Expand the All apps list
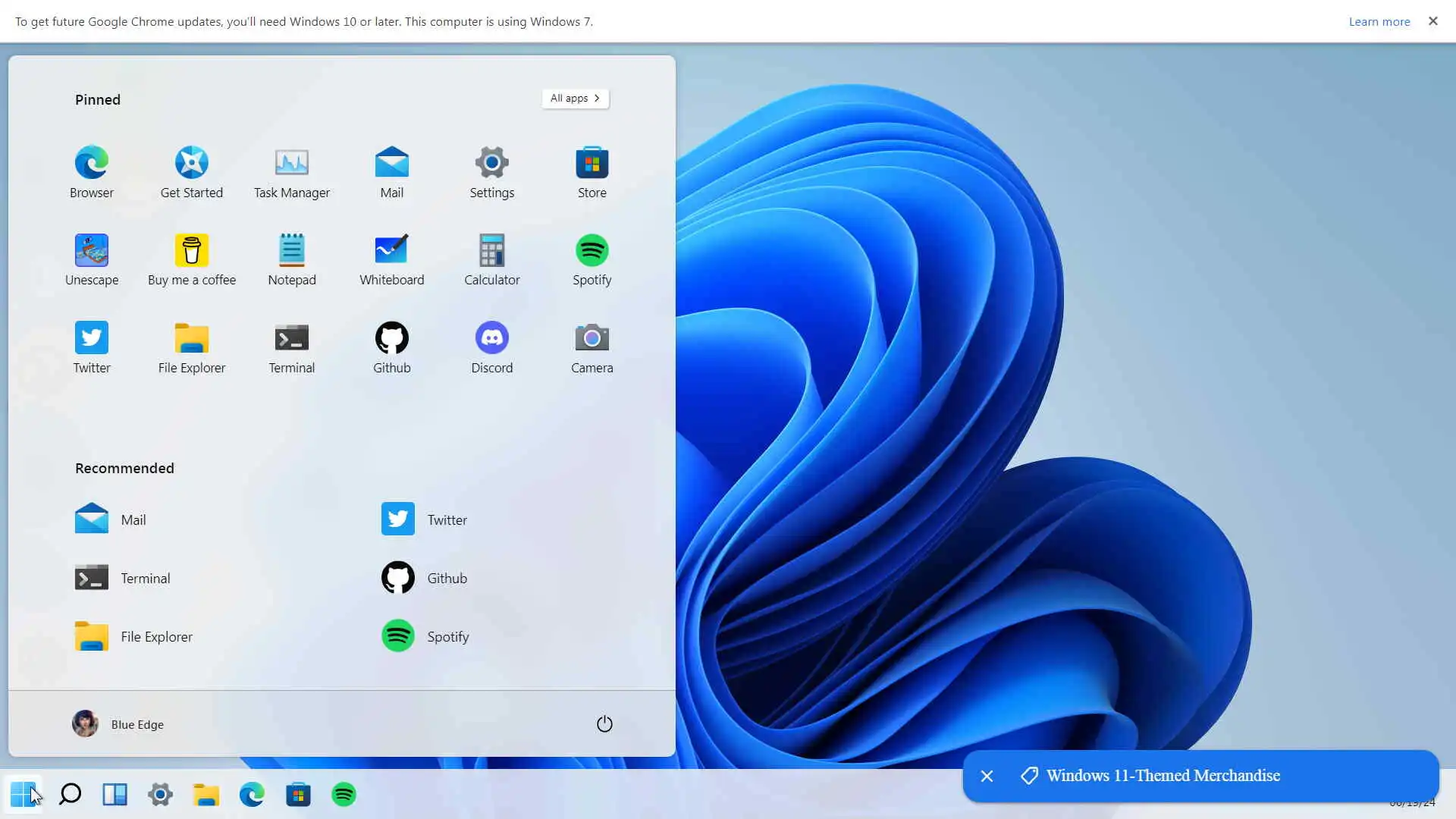Viewport: 1456px width, 819px height. pyautogui.click(x=575, y=99)
